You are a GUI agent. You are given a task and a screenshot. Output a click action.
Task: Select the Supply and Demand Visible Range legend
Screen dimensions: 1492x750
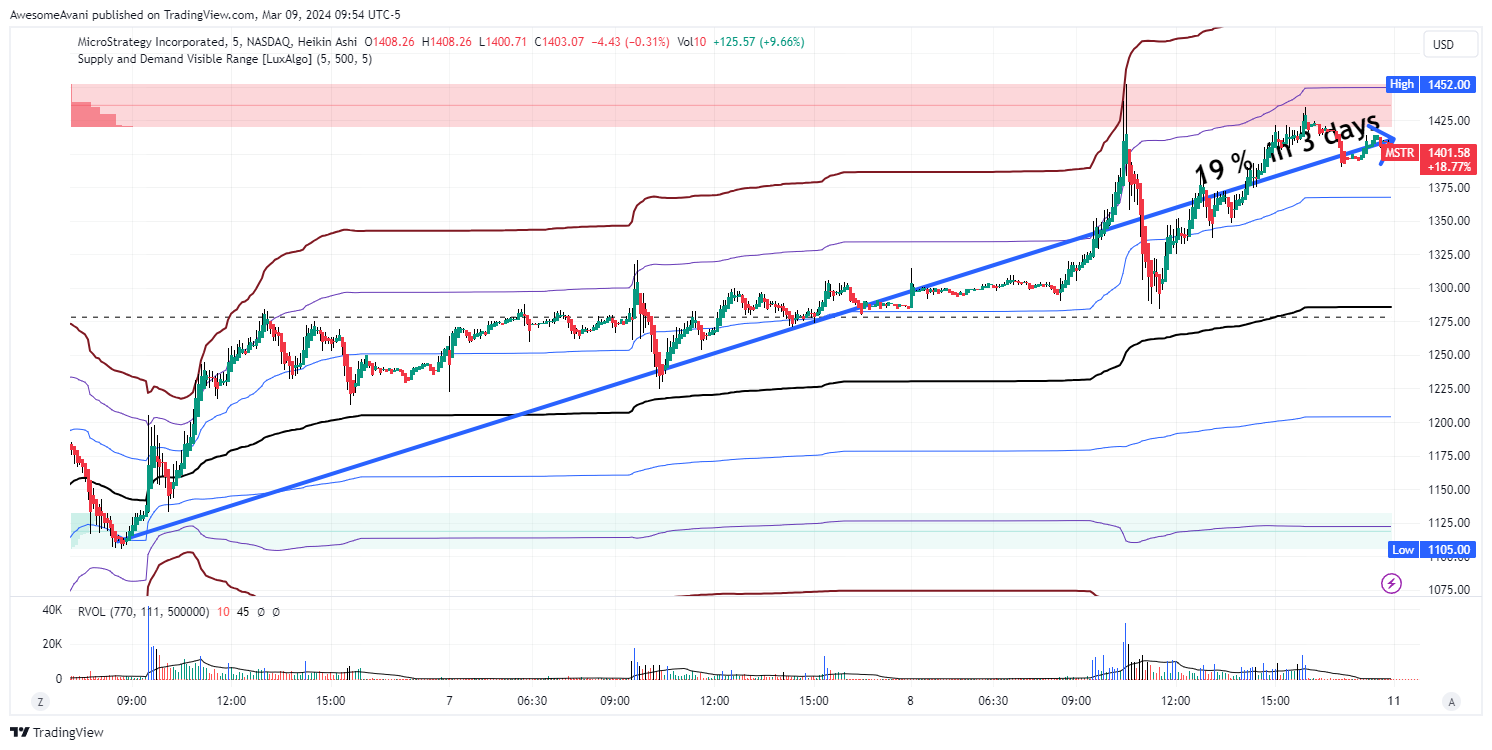click(226, 59)
